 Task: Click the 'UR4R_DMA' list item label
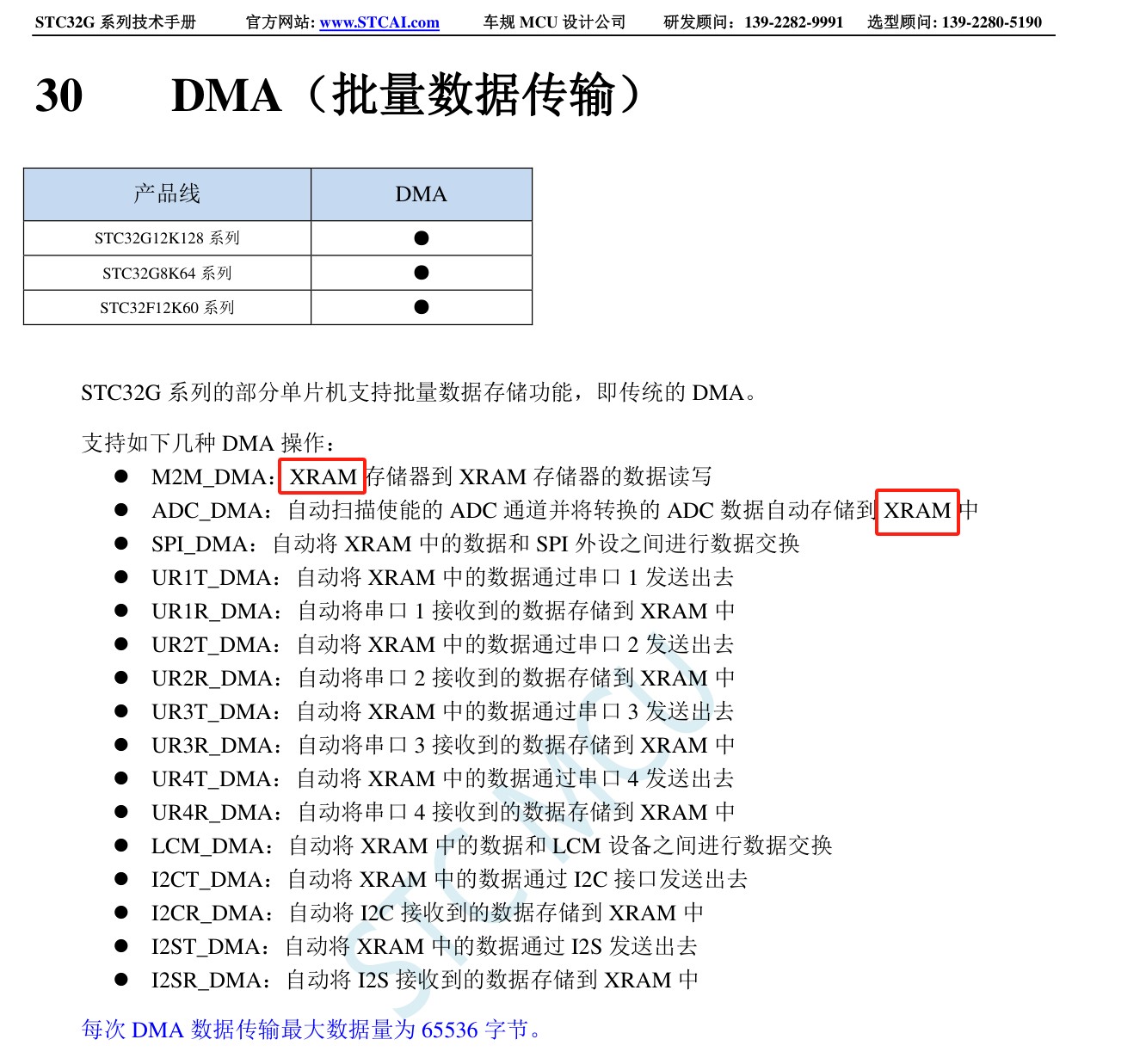[212, 812]
